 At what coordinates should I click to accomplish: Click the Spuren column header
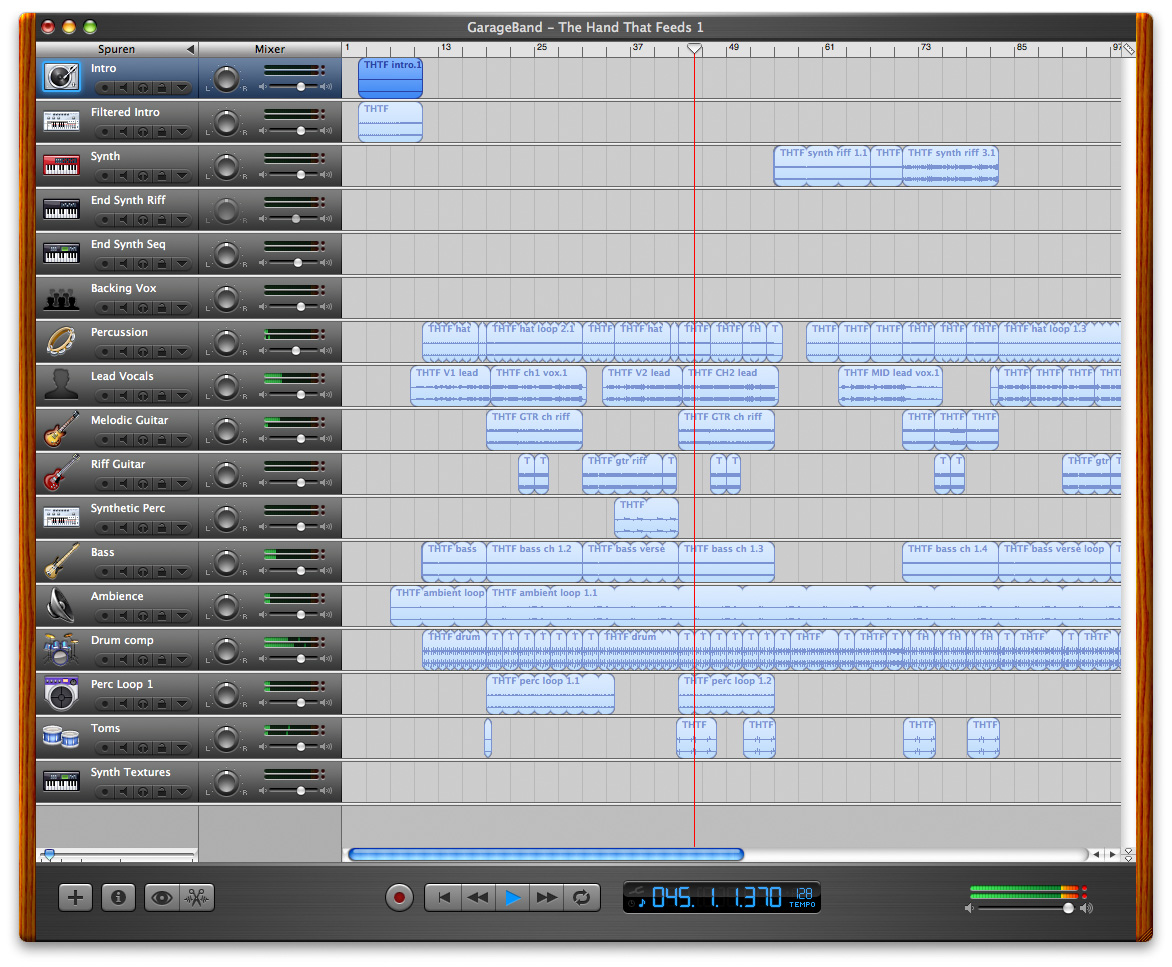pyautogui.click(x=117, y=49)
